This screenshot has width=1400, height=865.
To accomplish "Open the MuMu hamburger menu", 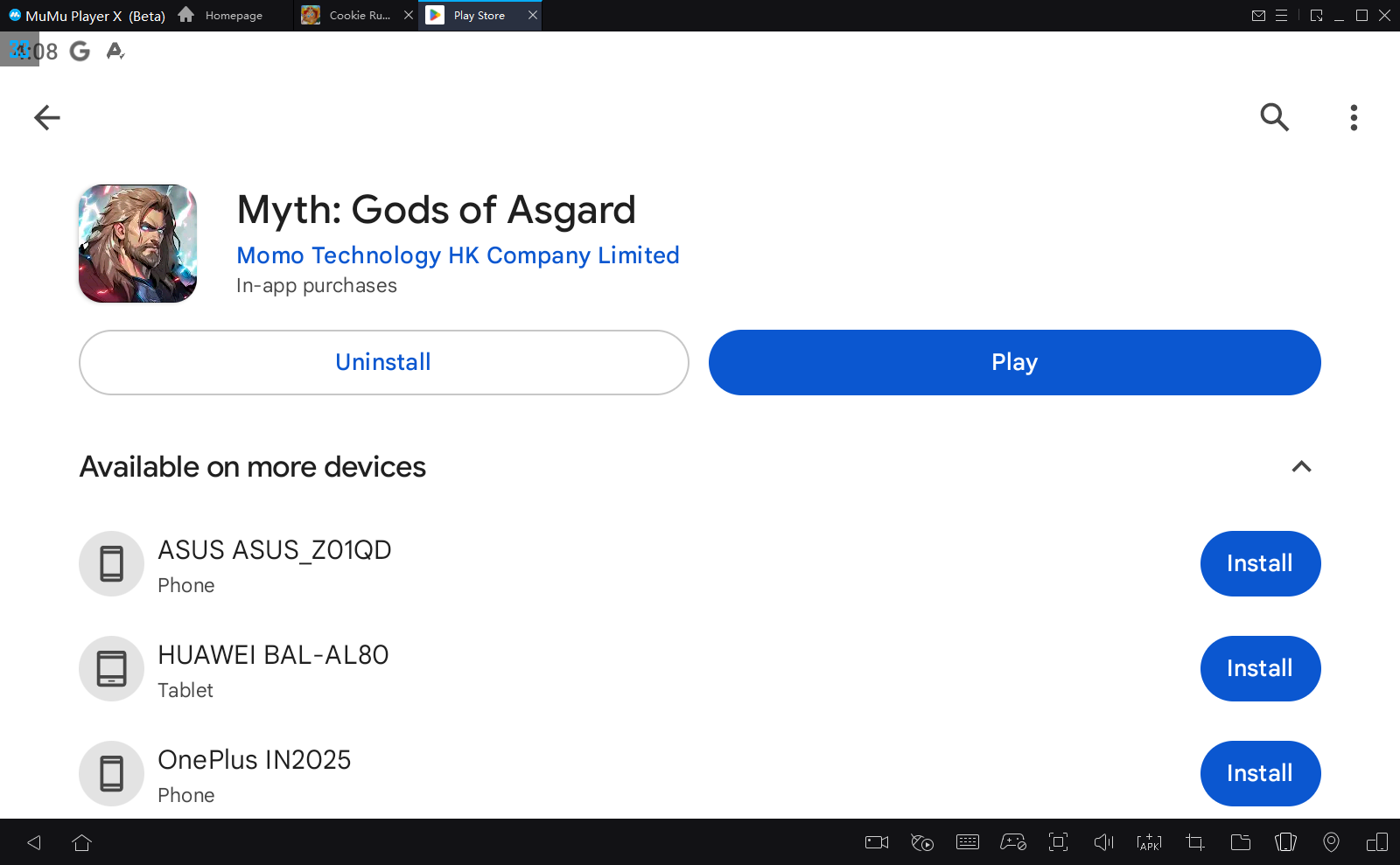I will point(1281,16).
